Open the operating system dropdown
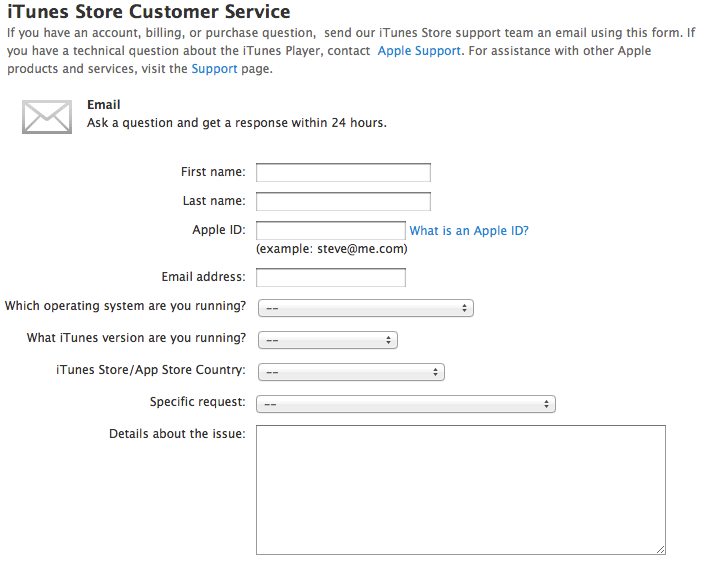The height and width of the screenshot is (571, 706). pyautogui.click(x=366, y=308)
